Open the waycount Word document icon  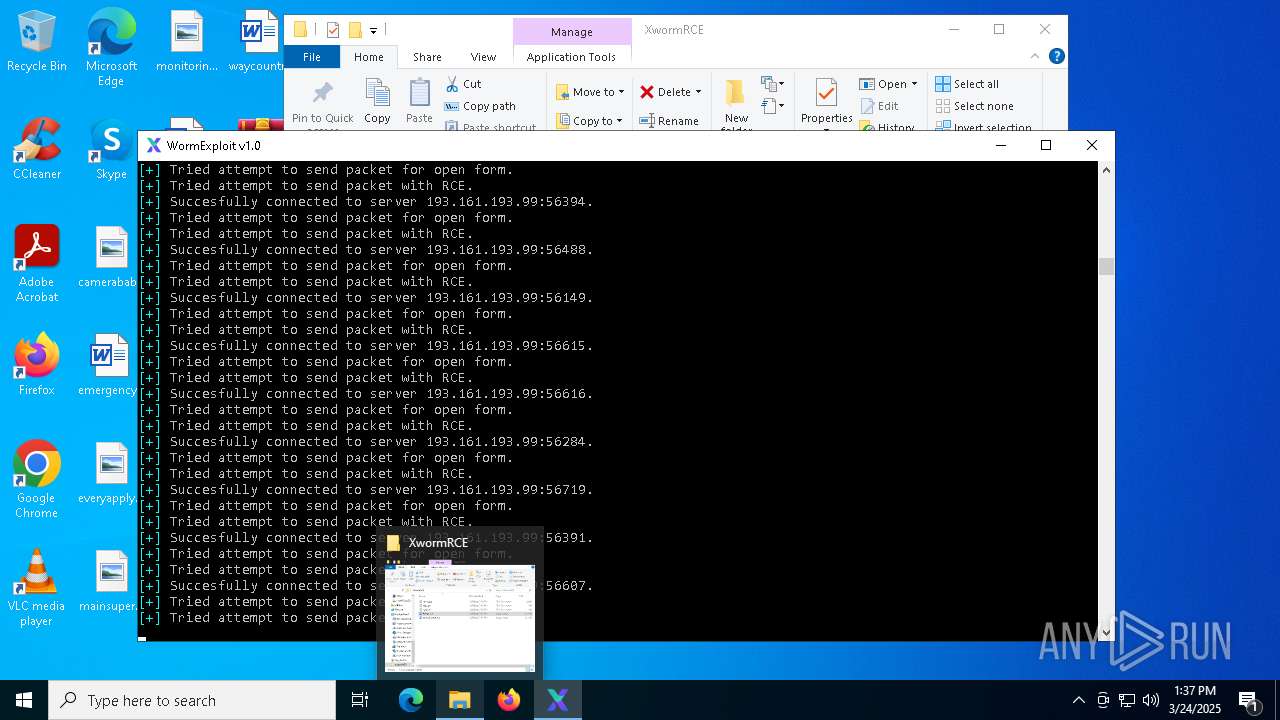point(257,42)
